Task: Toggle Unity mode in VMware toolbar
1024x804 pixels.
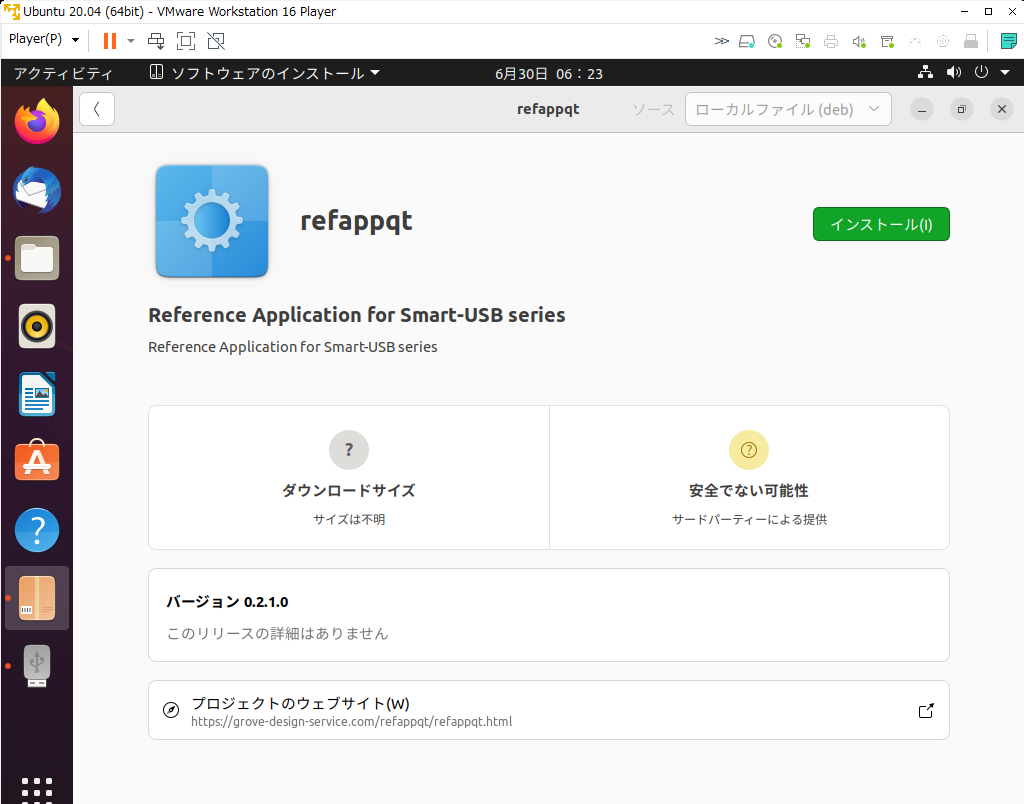Action: pos(216,41)
